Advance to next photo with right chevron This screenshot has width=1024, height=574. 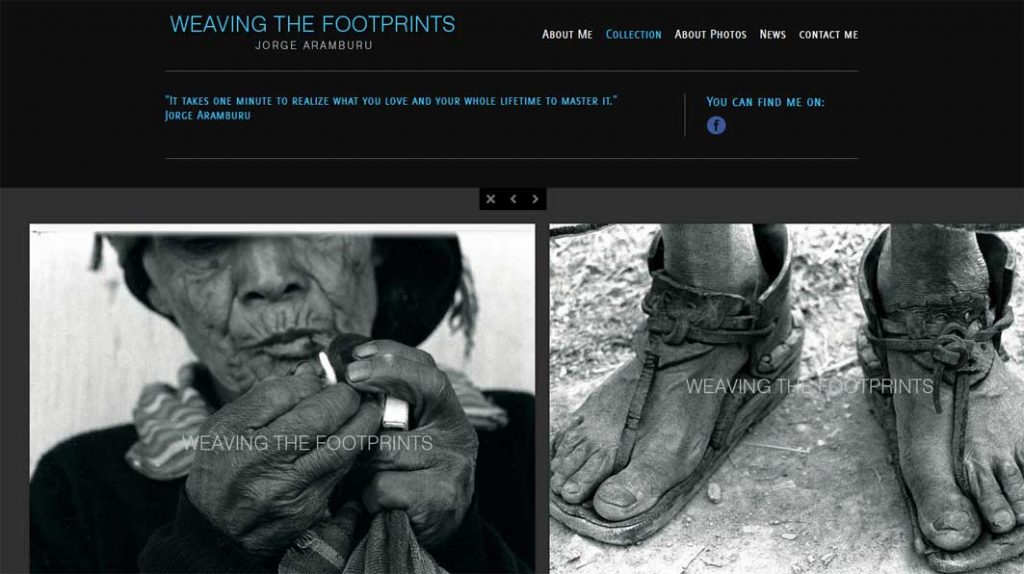coord(535,199)
